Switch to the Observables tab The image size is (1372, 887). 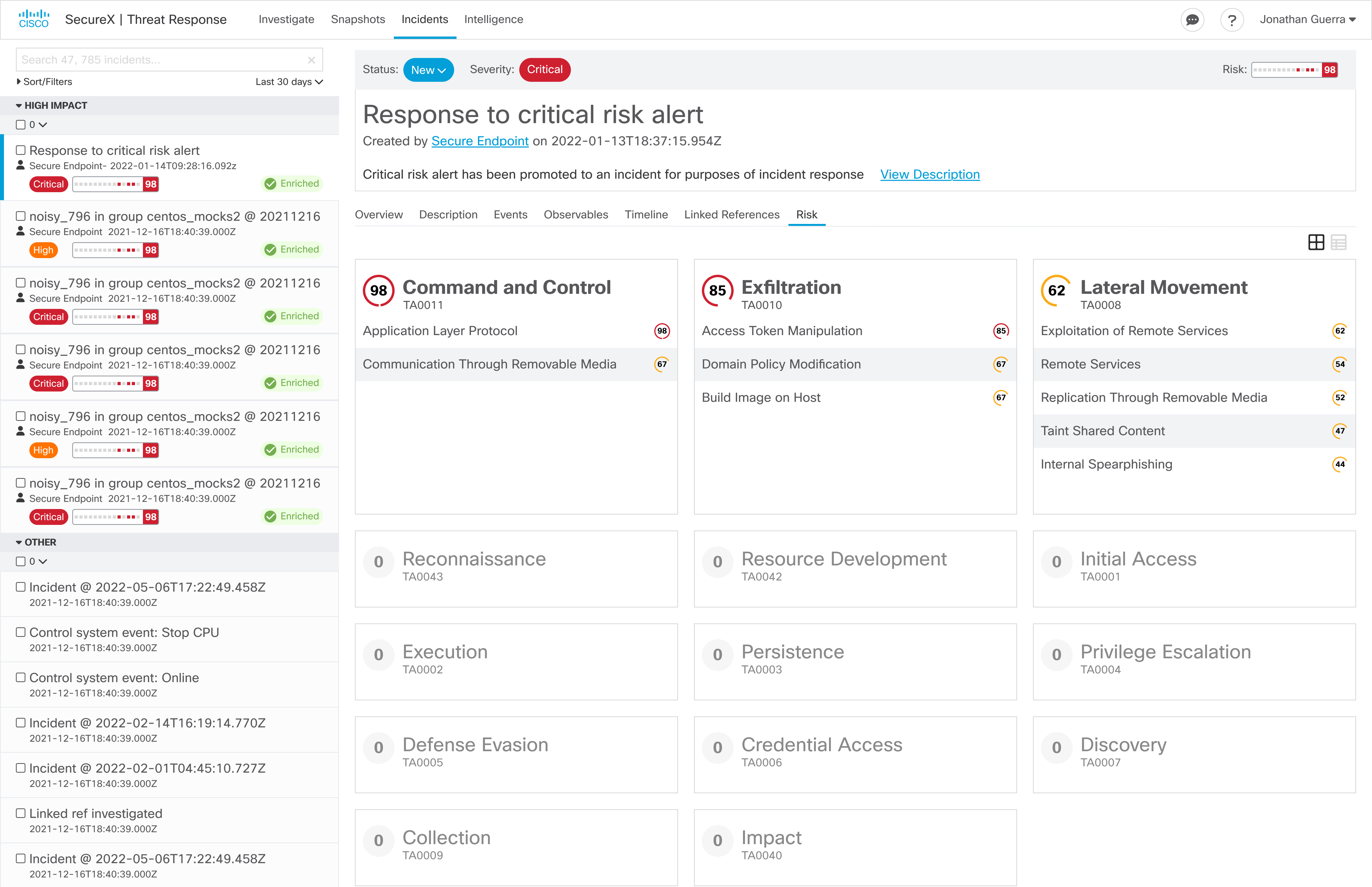[576, 215]
